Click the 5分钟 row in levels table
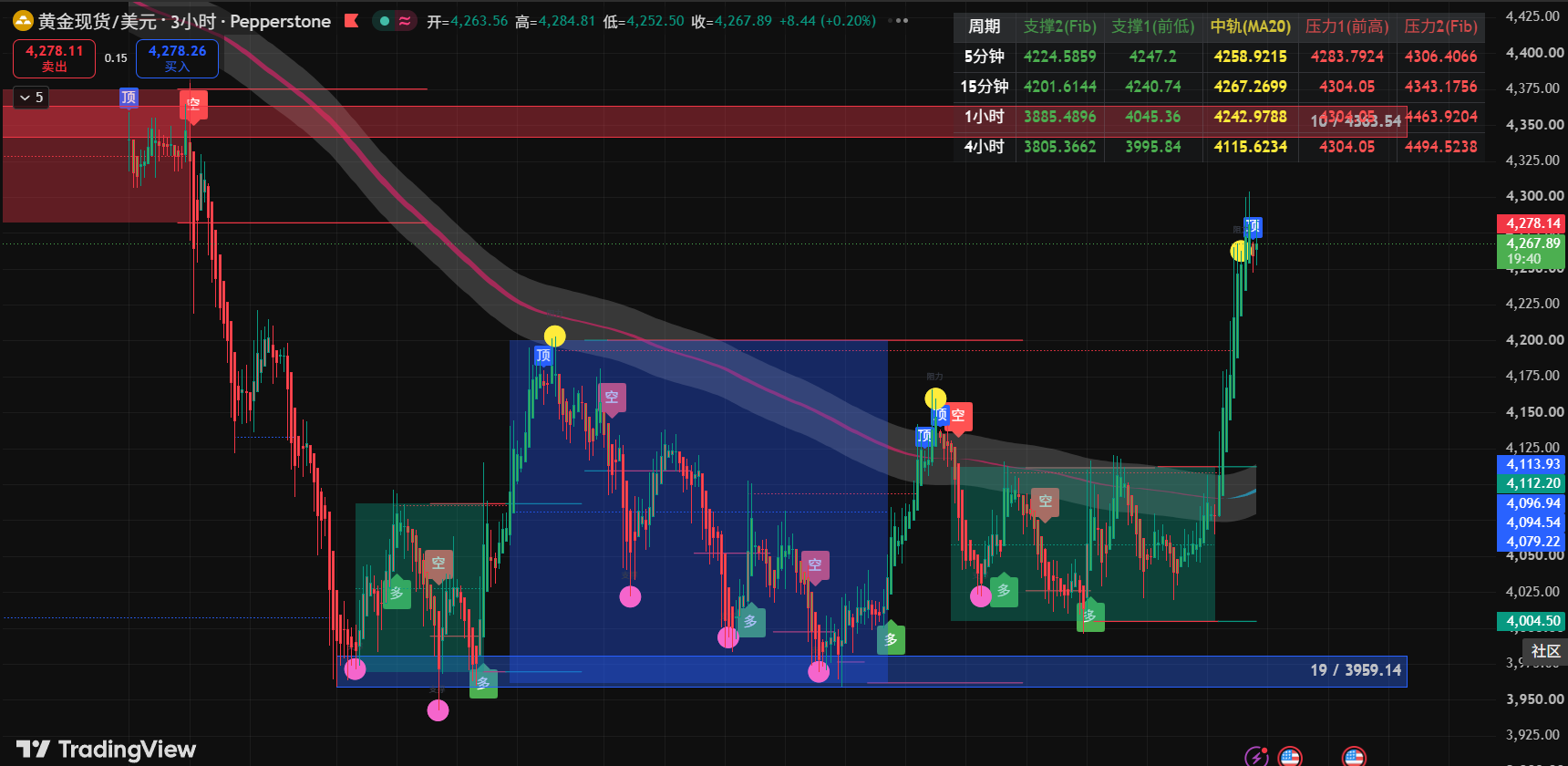 click(1219, 57)
